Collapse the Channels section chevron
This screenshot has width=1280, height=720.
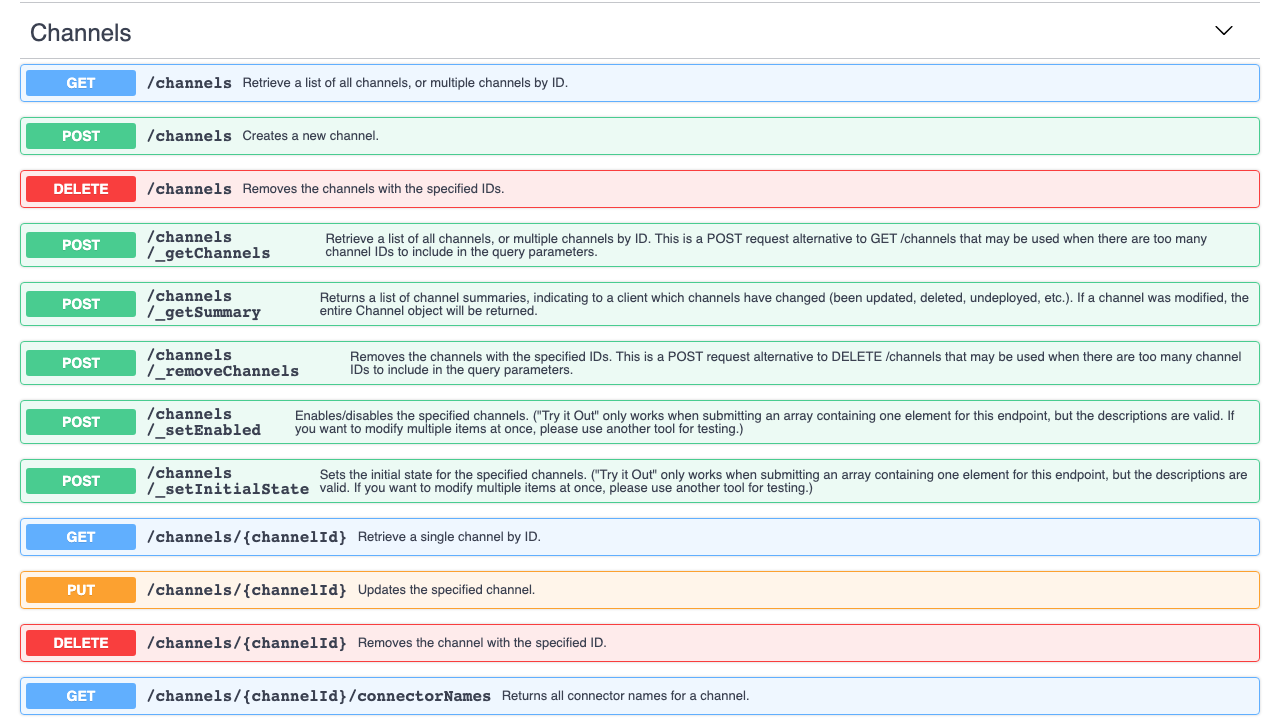1223,31
